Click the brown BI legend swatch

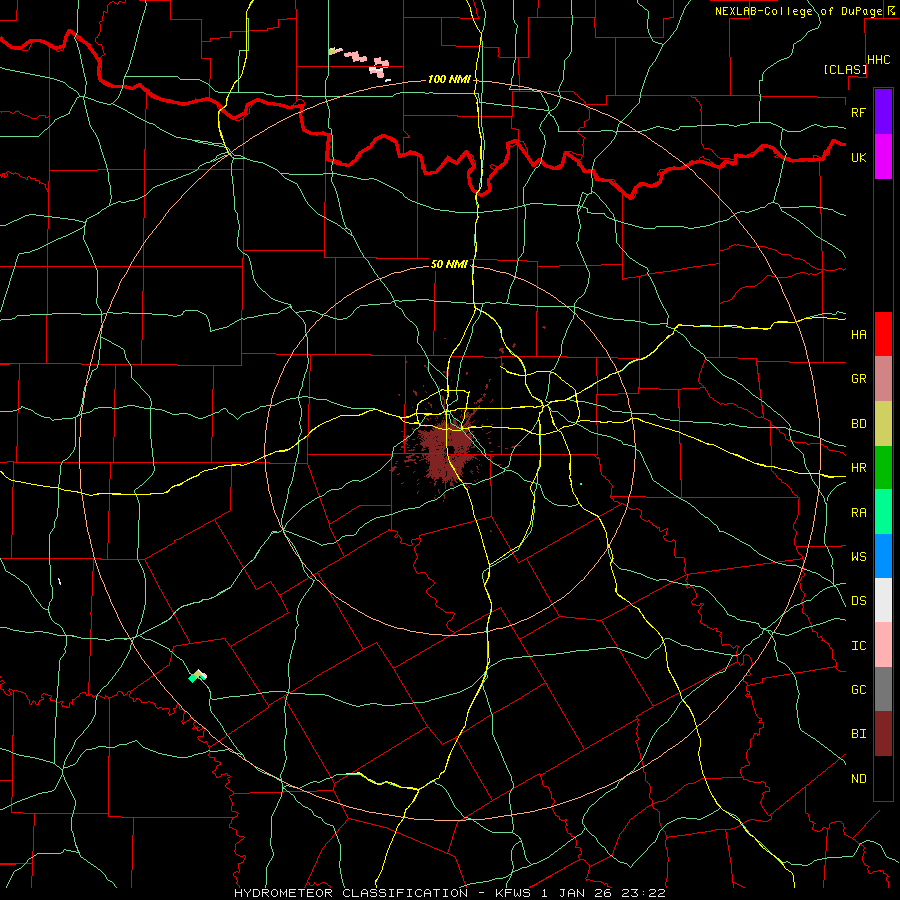tap(883, 734)
